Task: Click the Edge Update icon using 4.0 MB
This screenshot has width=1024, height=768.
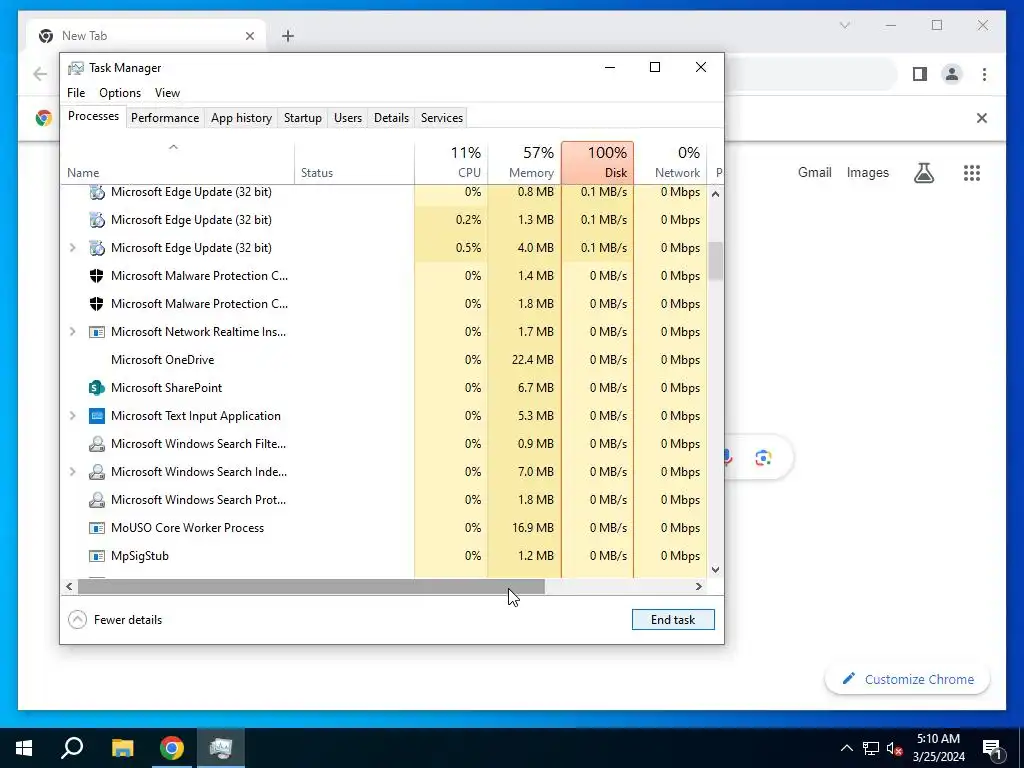Action: [97, 248]
